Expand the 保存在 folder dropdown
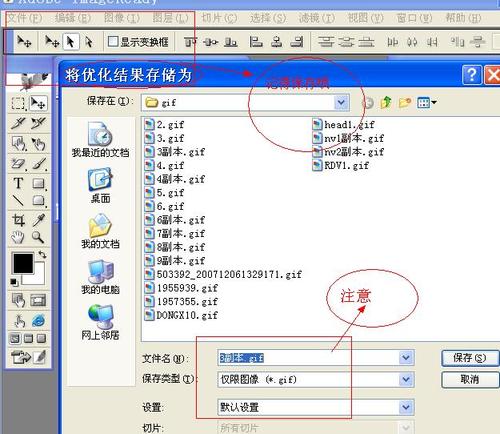The width and height of the screenshot is (500, 434). coord(341,102)
